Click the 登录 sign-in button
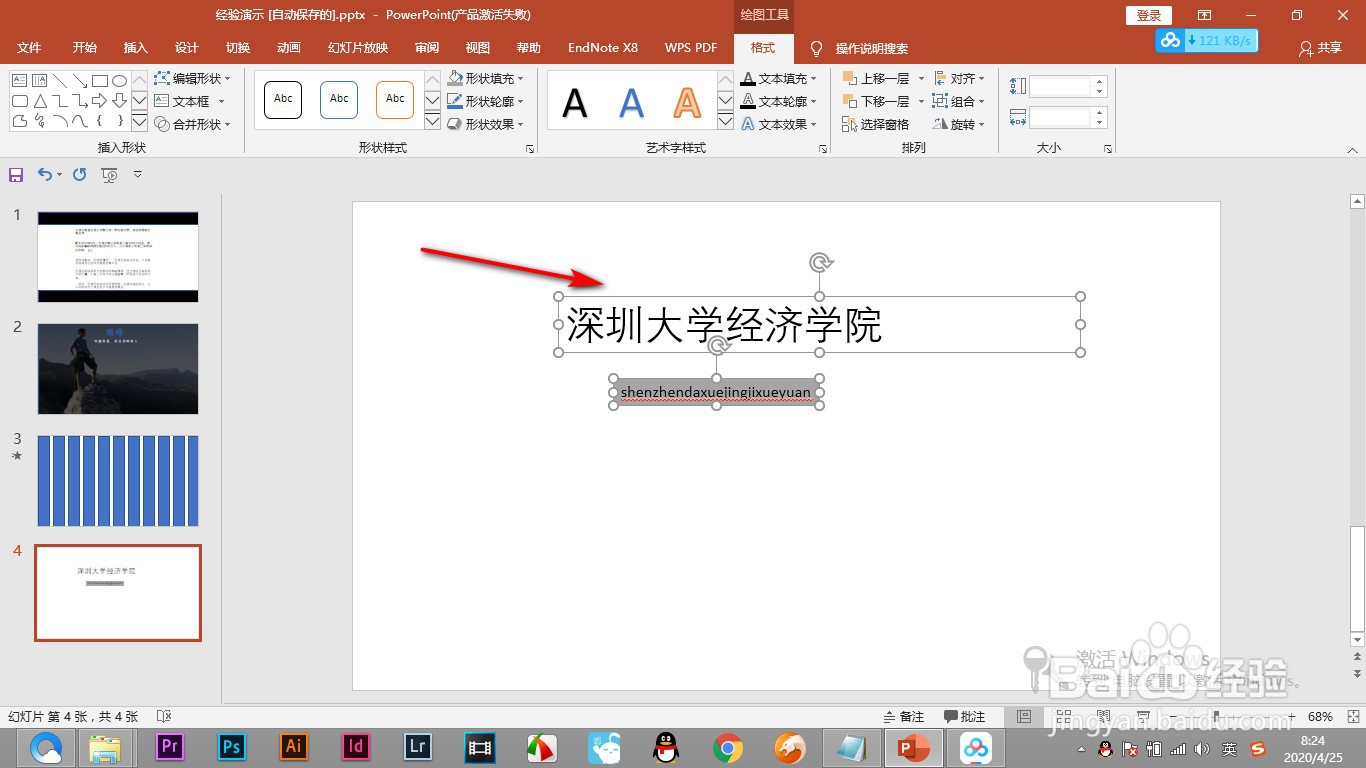 (x=1149, y=15)
